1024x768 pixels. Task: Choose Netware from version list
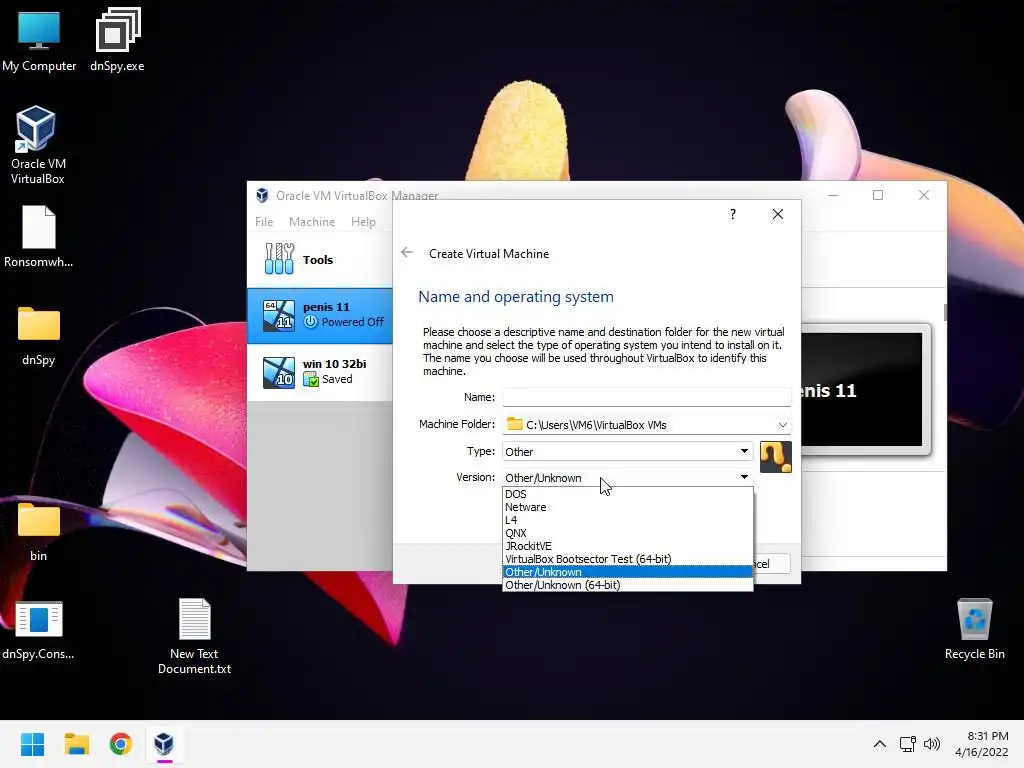tap(628, 507)
